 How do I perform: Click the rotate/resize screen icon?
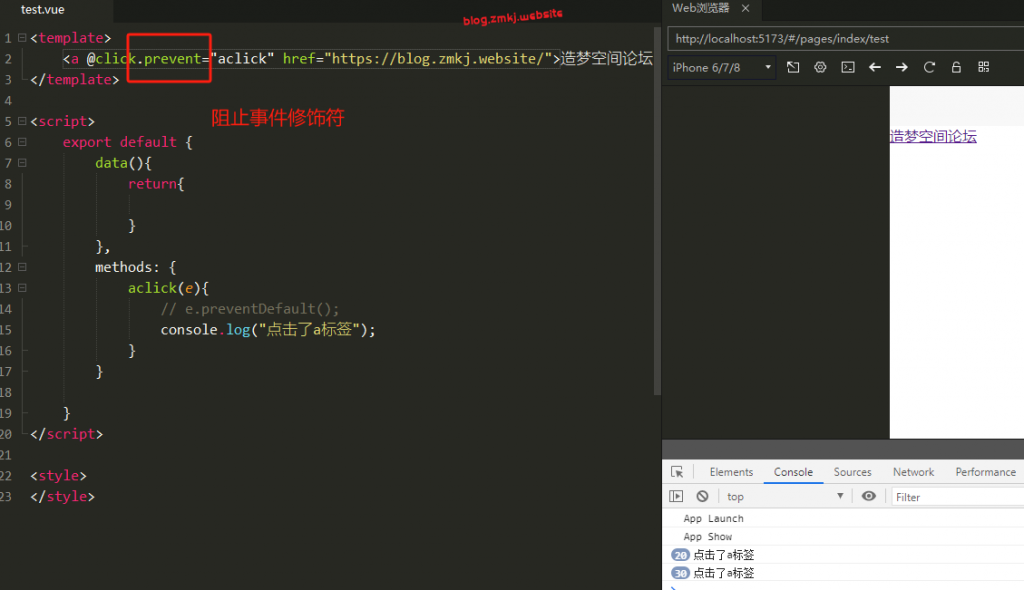point(793,67)
